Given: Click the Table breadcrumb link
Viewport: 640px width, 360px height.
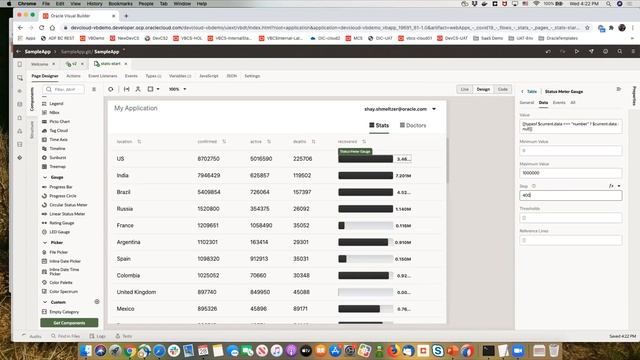Looking at the screenshot, I should tap(532, 91).
